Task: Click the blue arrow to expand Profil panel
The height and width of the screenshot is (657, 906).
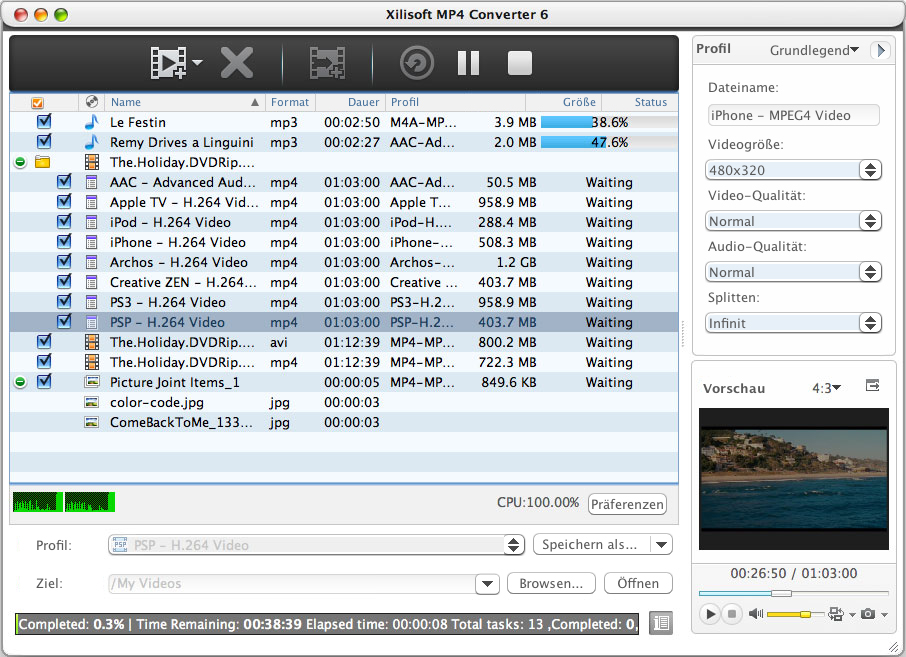Action: [x=881, y=50]
